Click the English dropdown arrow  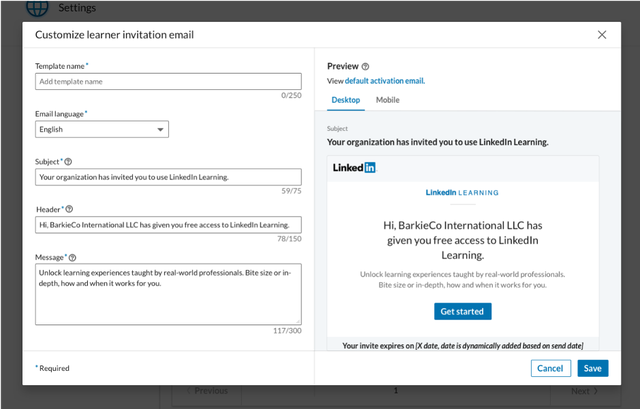[160, 130]
